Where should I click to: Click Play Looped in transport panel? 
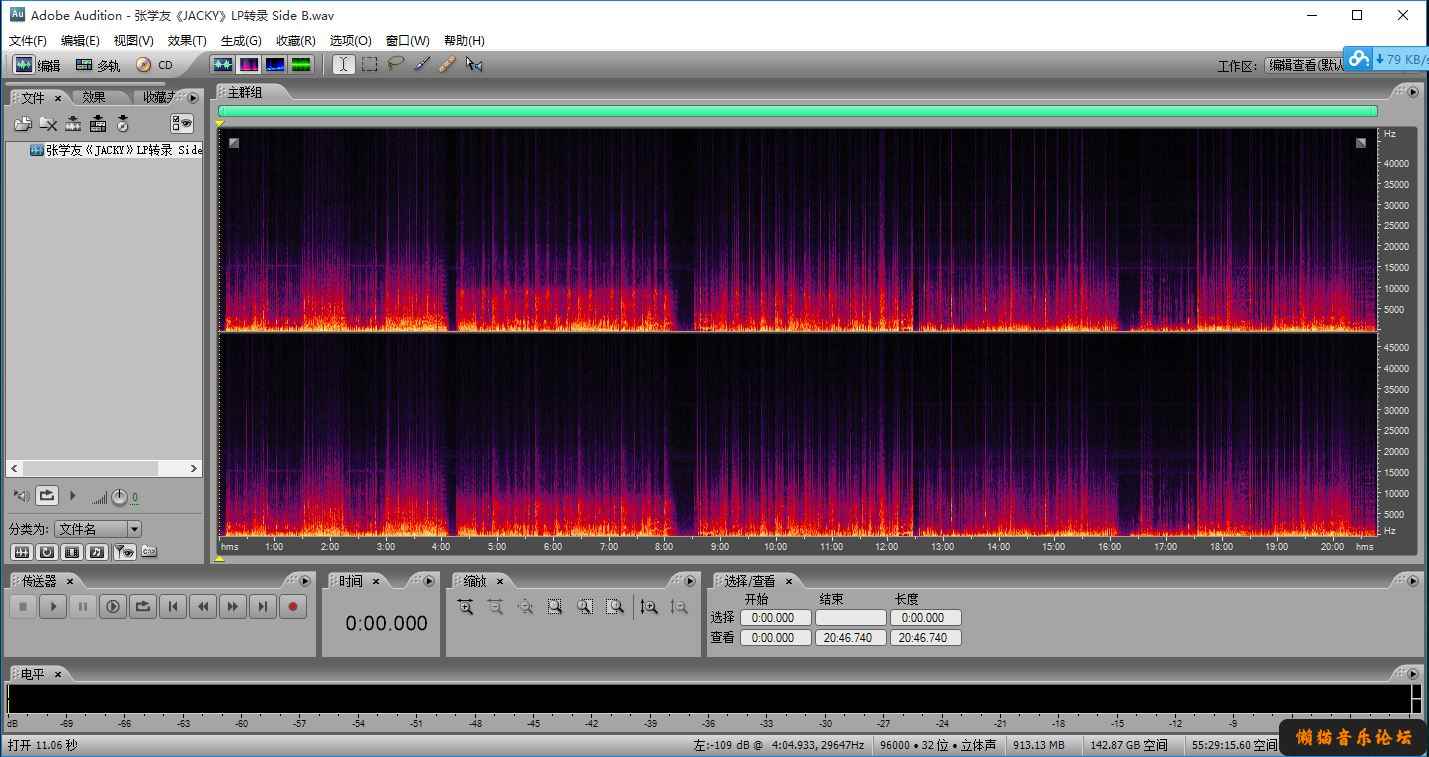click(x=143, y=606)
